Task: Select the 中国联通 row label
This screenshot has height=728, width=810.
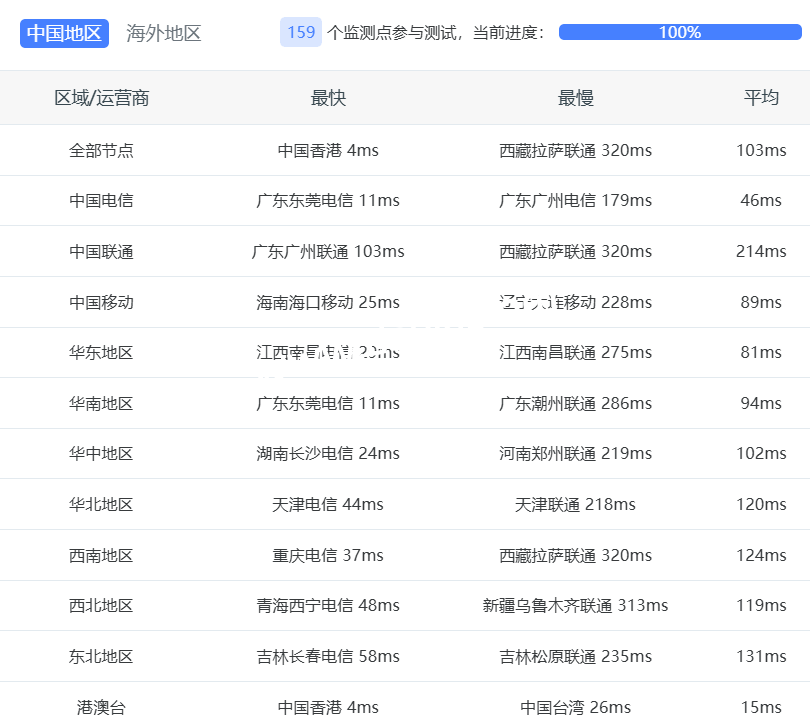Action: [101, 251]
